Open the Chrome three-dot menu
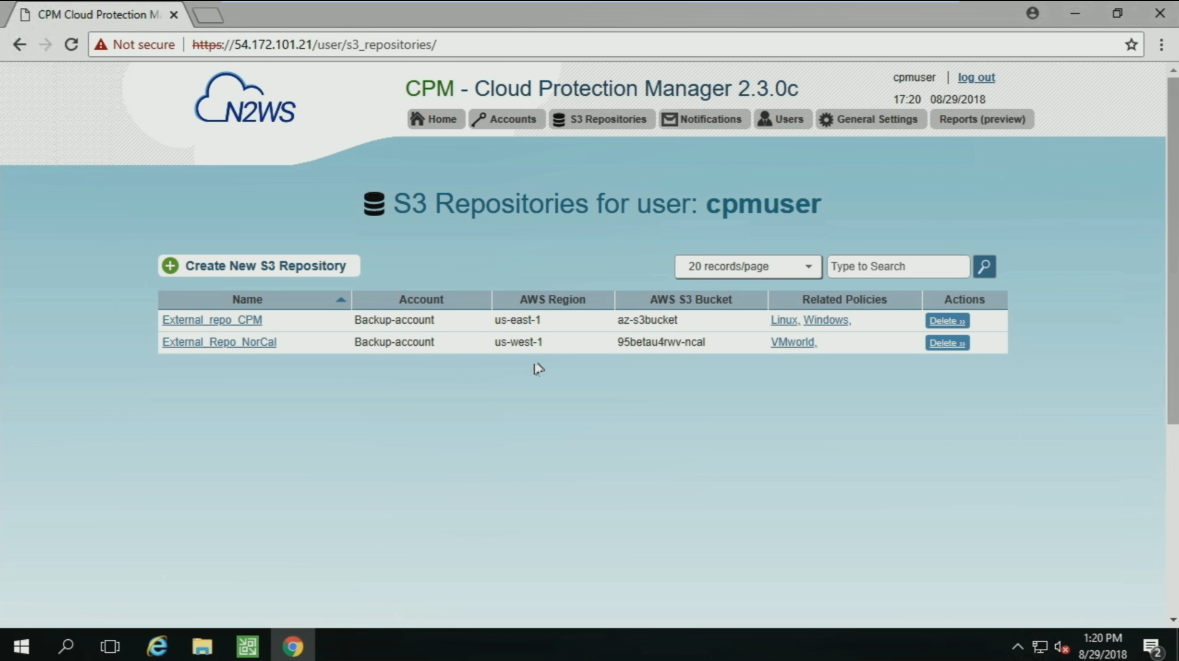 click(x=1161, y=44)
